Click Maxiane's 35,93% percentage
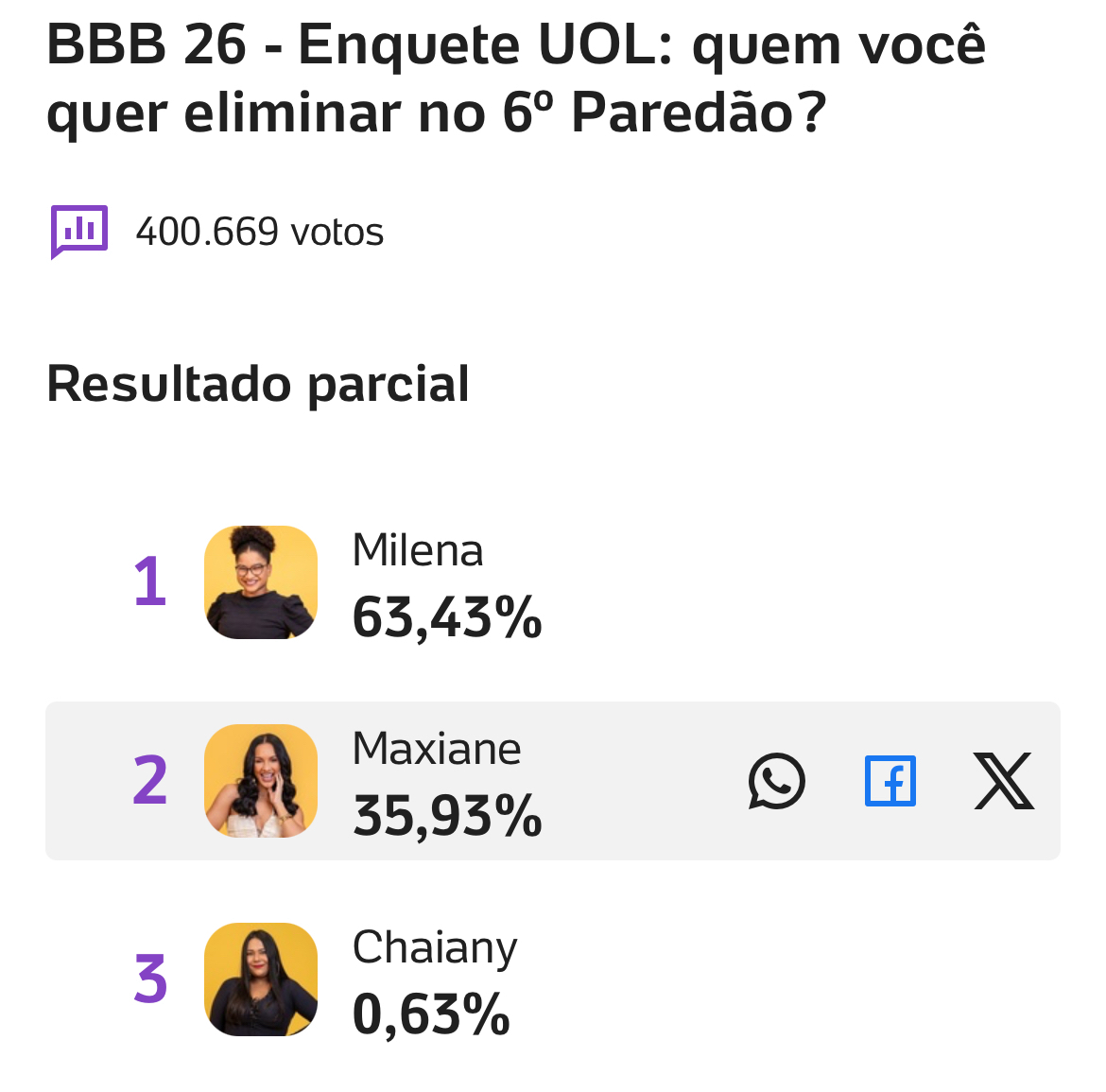1106x1092 pixels. 447,816
